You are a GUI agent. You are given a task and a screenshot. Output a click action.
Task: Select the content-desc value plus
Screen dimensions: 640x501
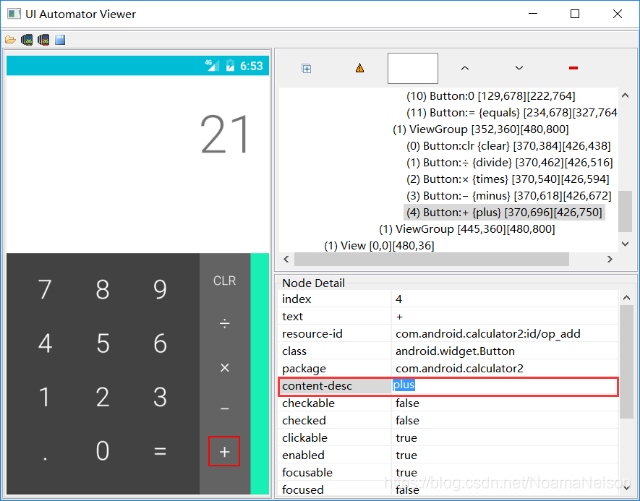[404, 385]
